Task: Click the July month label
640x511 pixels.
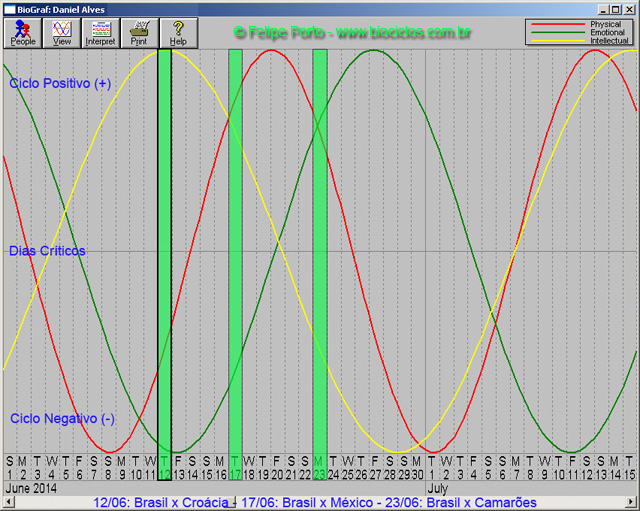Action: pos(438,489)
